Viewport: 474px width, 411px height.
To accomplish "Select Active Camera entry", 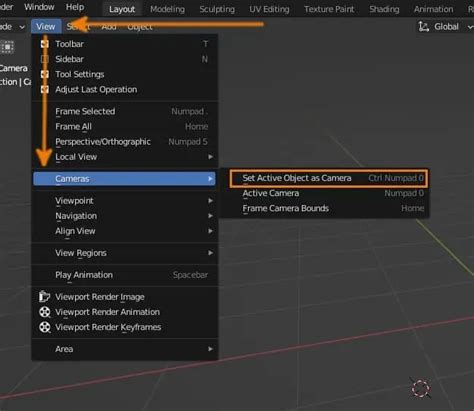I will click(329, 193).
